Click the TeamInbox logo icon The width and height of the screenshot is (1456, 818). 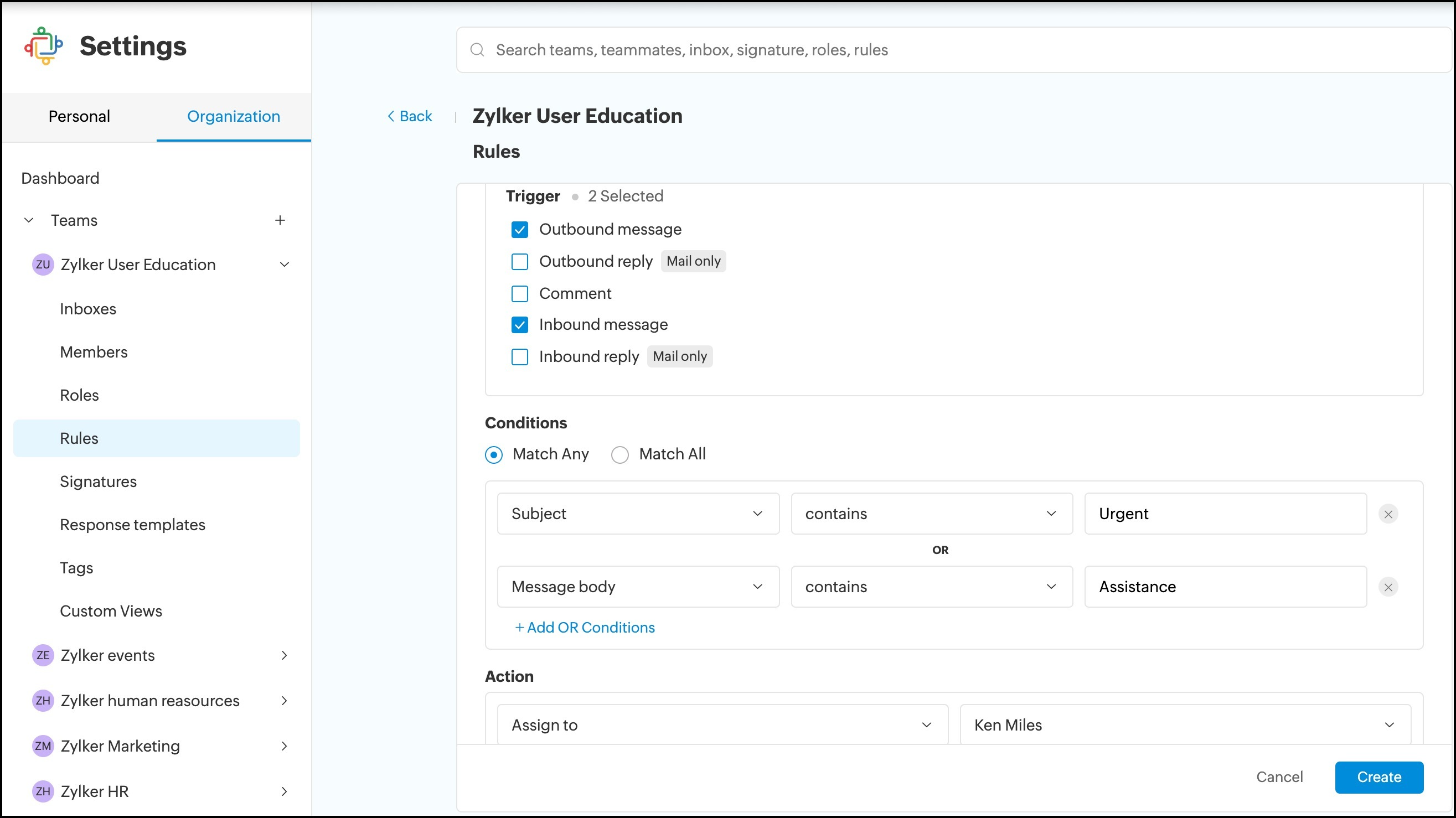tap(44, 46)
